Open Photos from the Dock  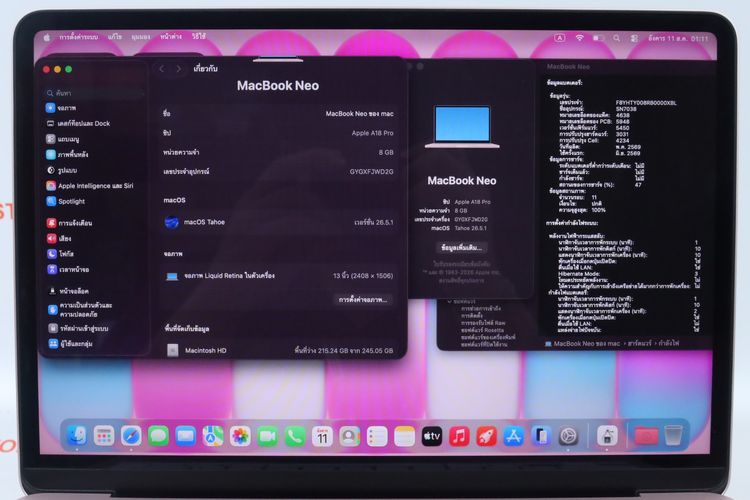[240, 436]
